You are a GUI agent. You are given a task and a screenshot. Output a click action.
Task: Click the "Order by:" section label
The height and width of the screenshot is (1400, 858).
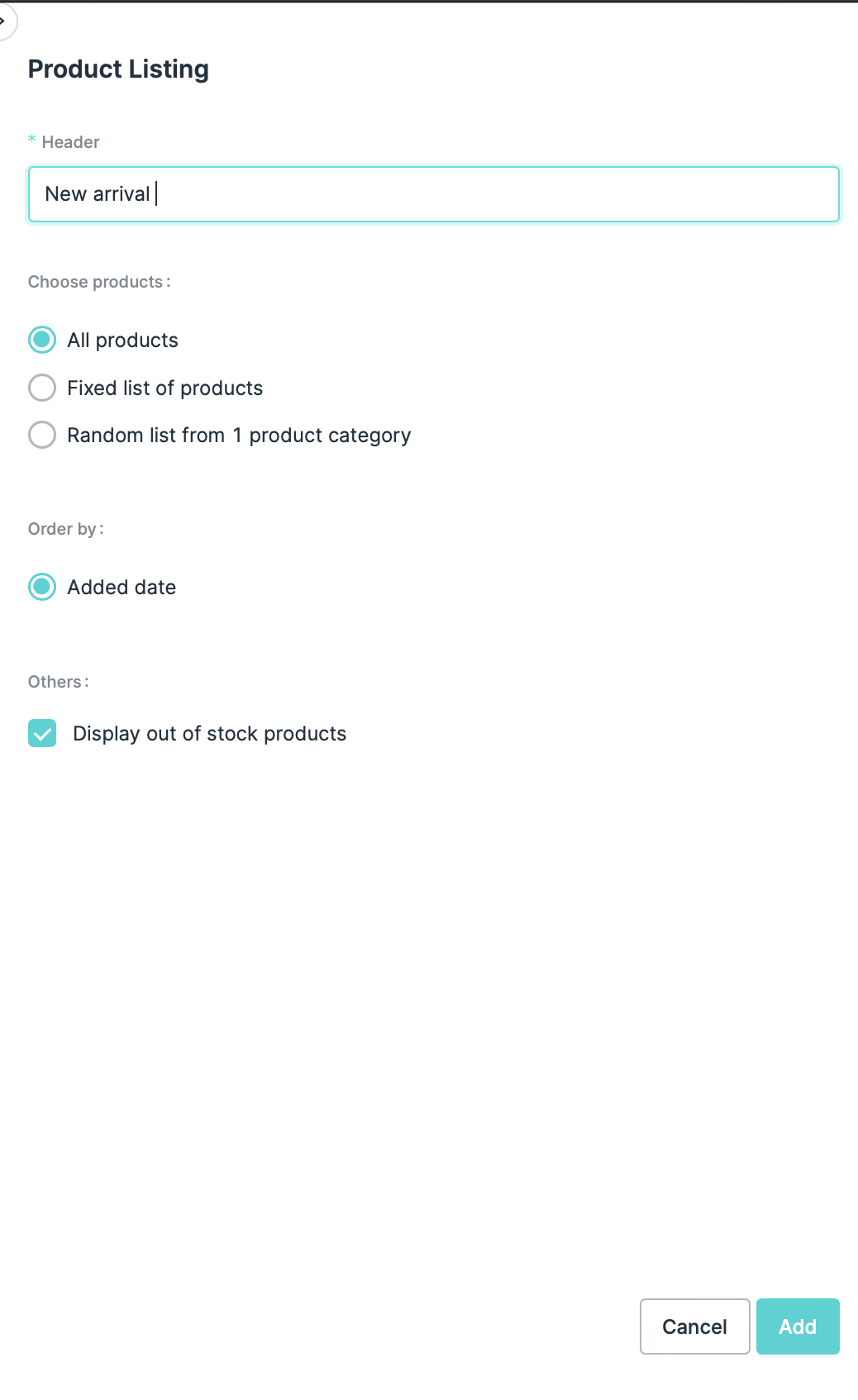coord(66,529)
